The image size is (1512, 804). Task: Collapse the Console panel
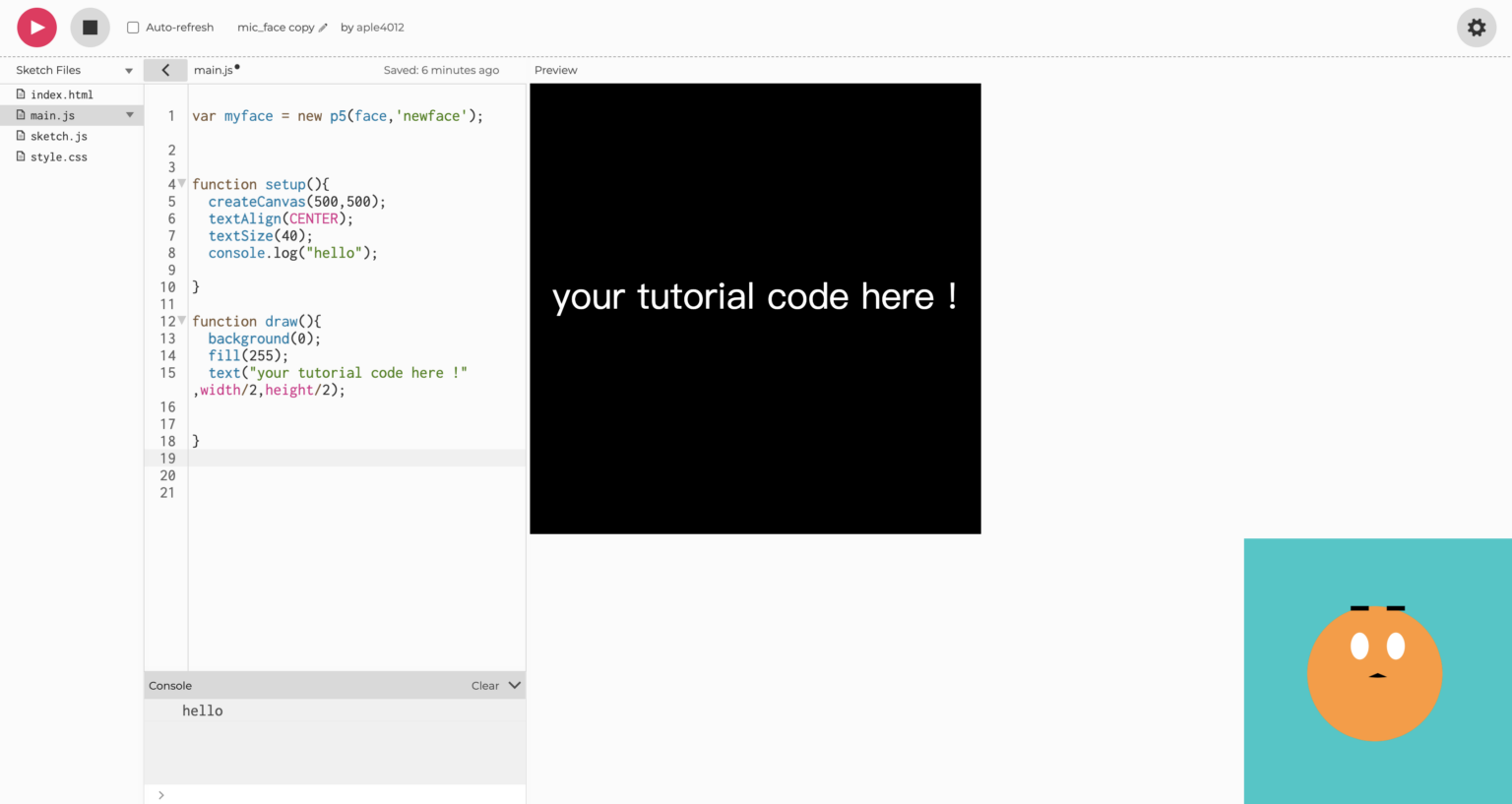513,684
